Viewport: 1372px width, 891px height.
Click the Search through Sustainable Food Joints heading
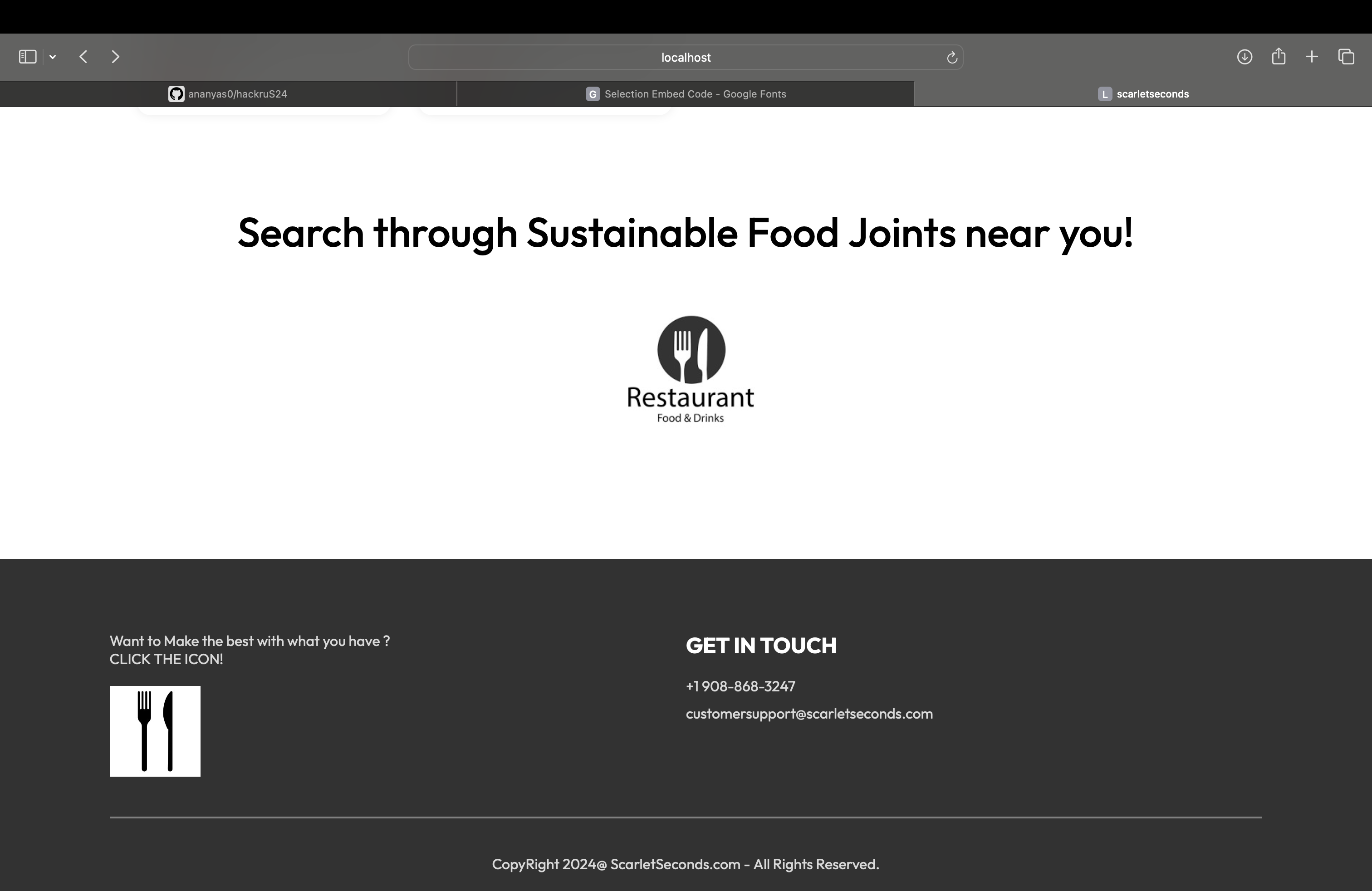click(685, 233)
